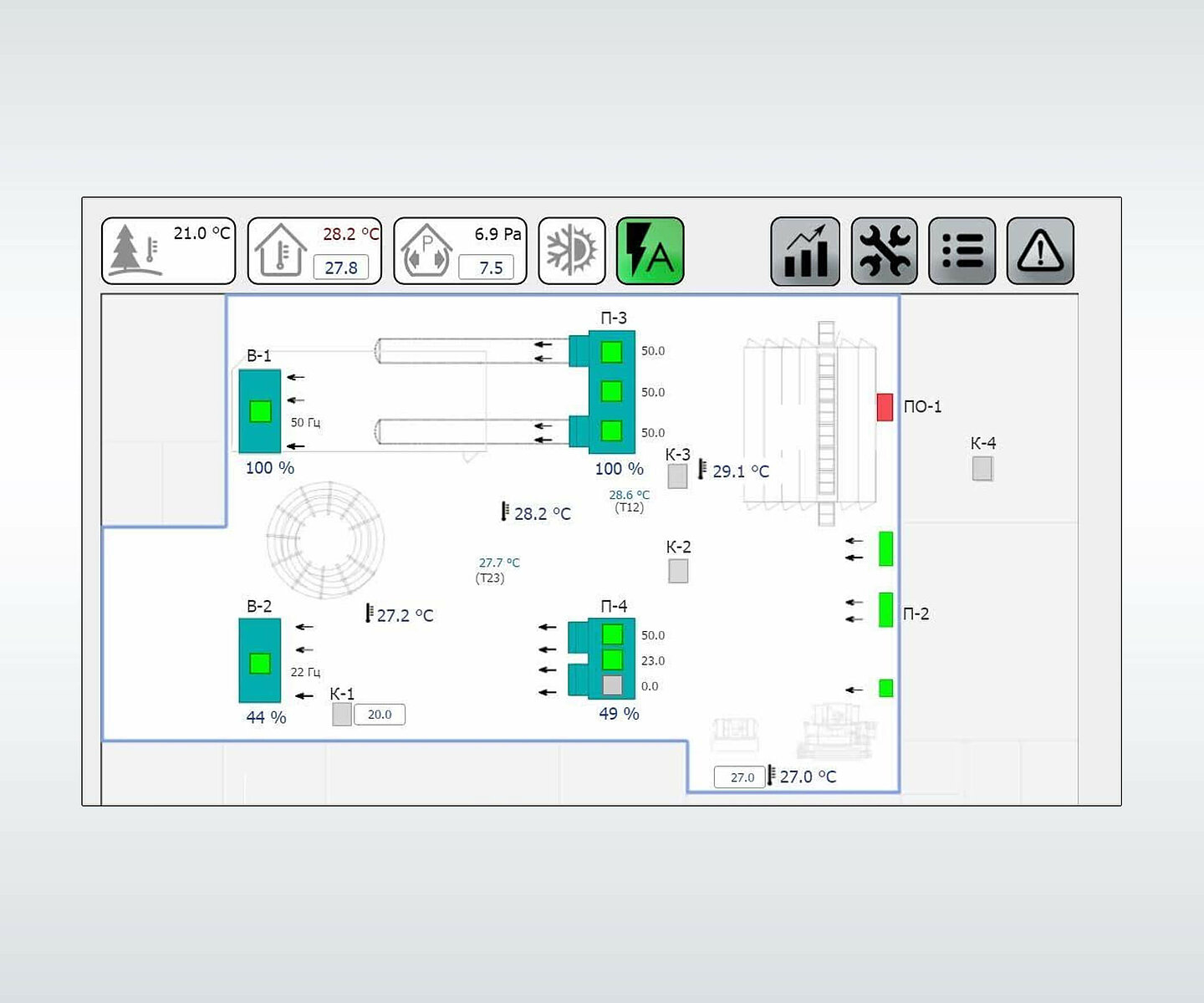This screenshot has width=1204, height=1003.
Task: Open the alarm warning triangle icon
Action: click(1040, 251)
